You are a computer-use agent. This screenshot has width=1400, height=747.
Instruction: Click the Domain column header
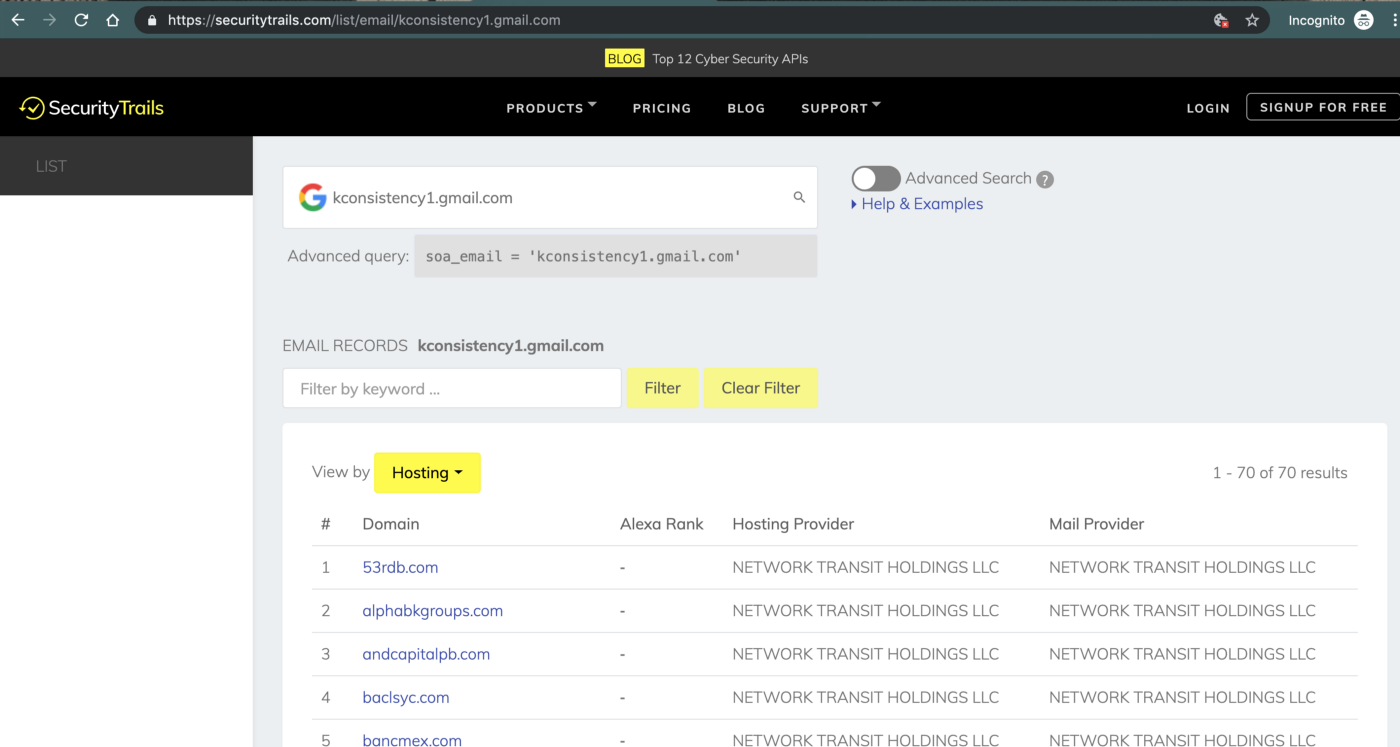[x=391, y=524]
